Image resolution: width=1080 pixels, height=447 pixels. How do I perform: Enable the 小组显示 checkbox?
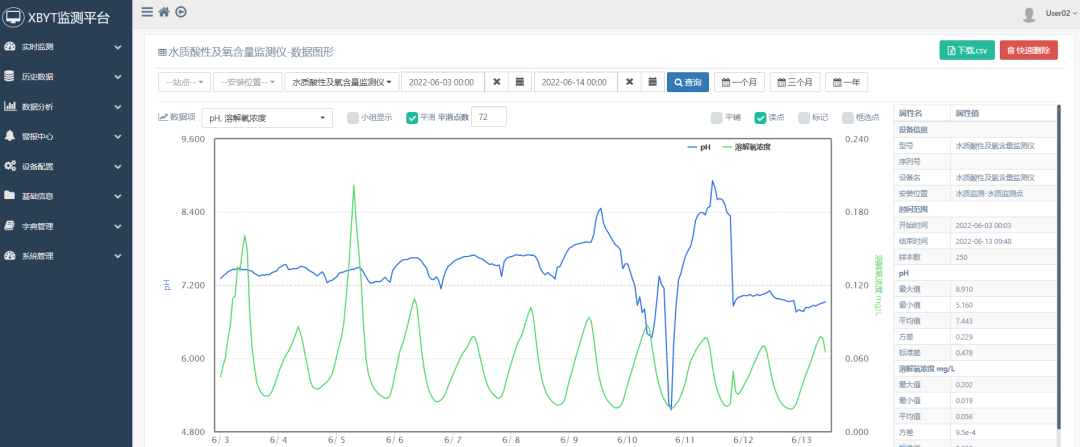coord(353,118)
